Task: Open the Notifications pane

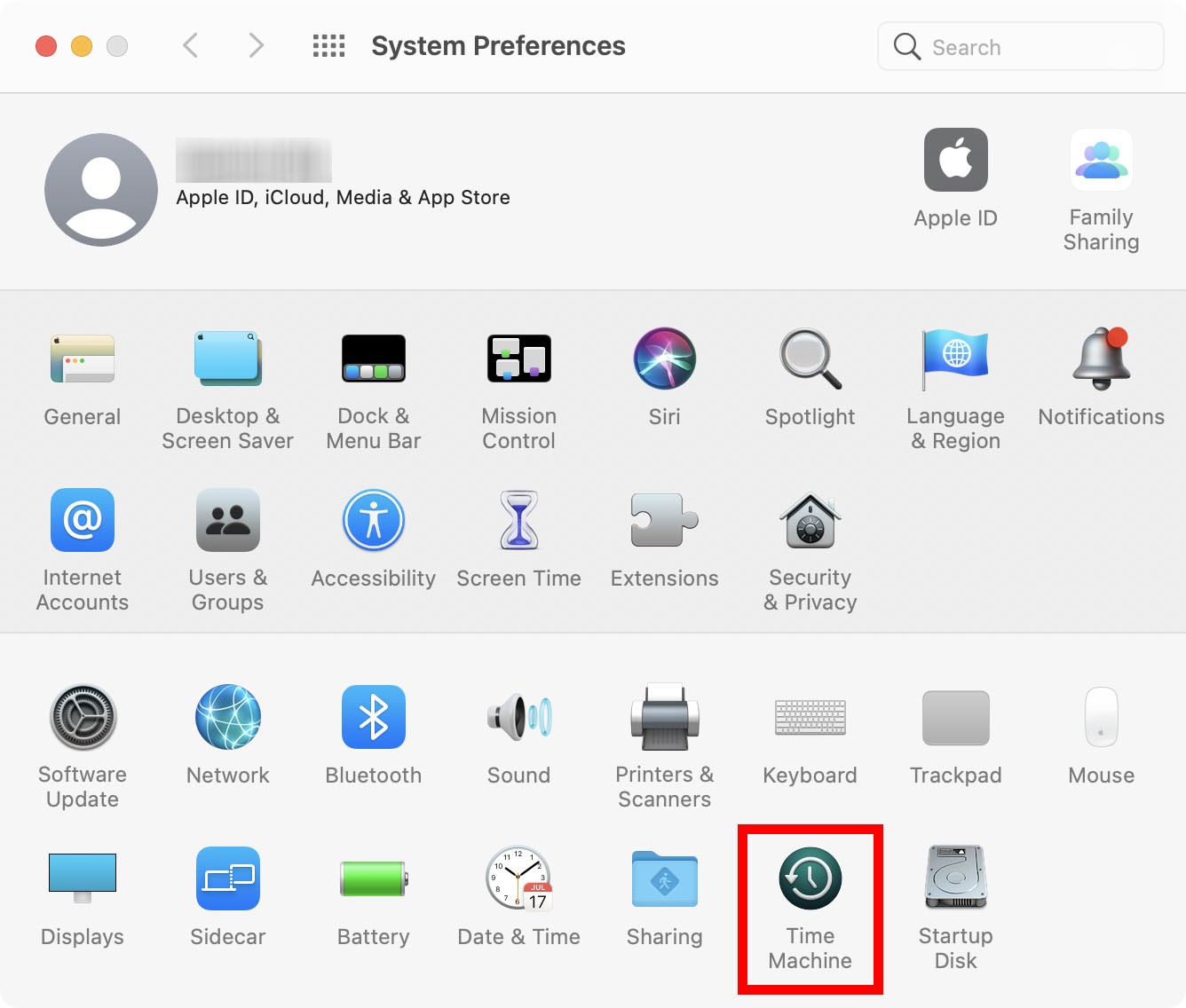Action: [1101, 358]
